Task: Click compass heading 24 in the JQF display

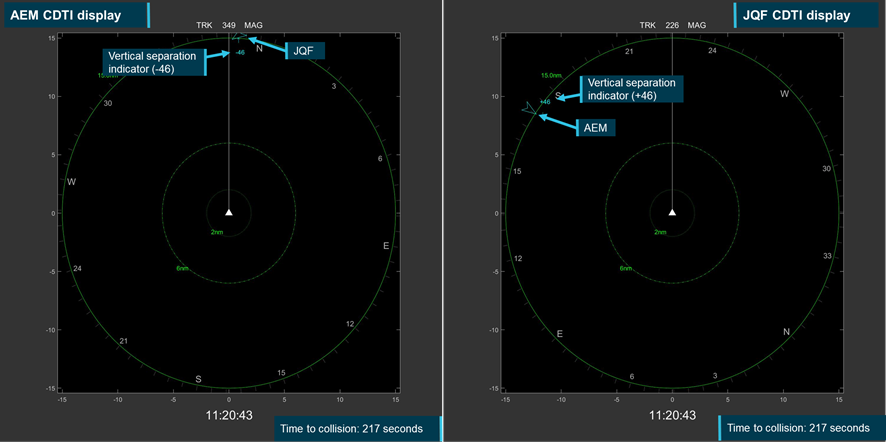Action: pyautogui.click(x=713, y=50)
